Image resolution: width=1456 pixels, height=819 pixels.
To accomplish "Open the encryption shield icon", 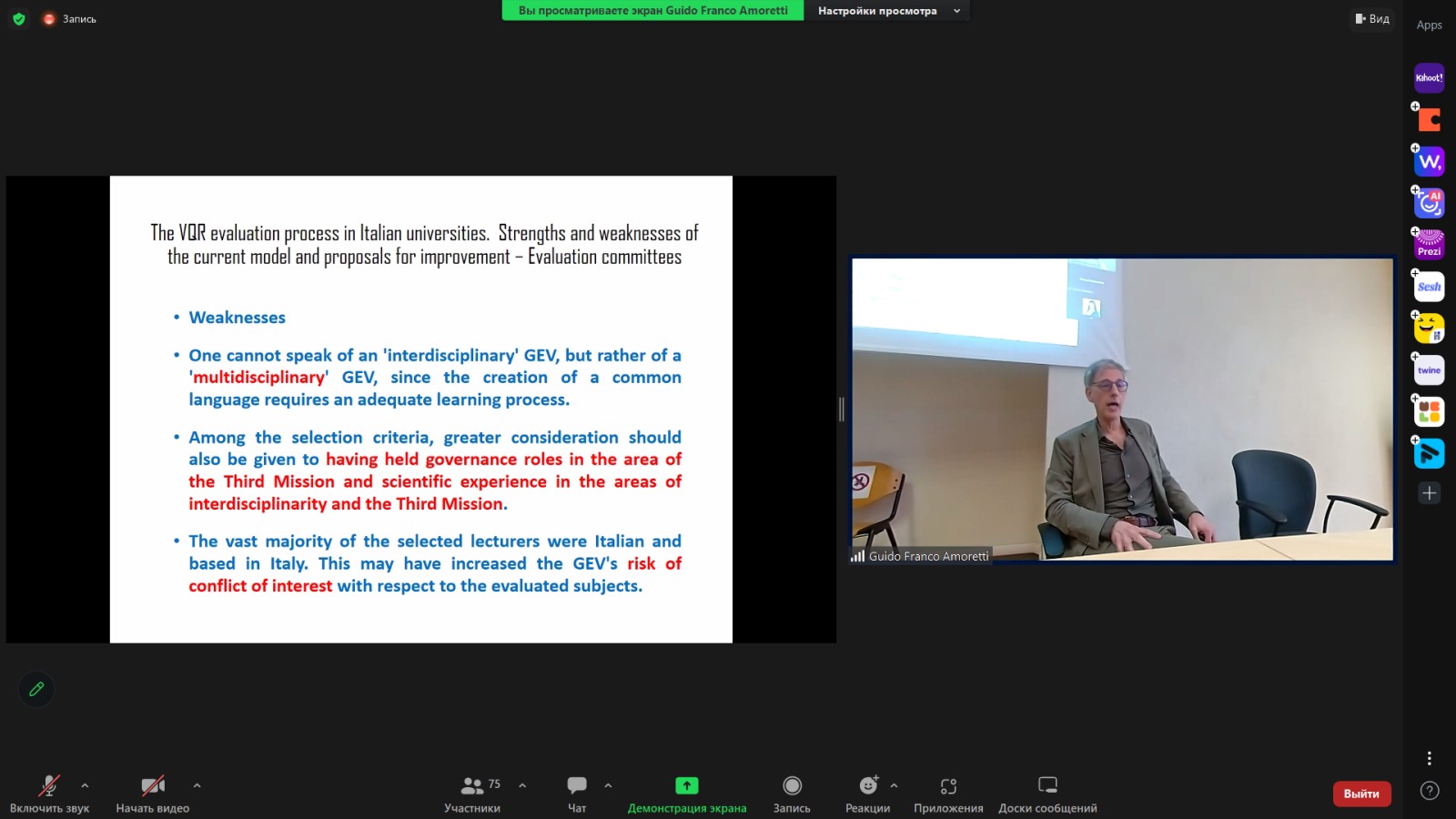I will [x=19, y=18].
